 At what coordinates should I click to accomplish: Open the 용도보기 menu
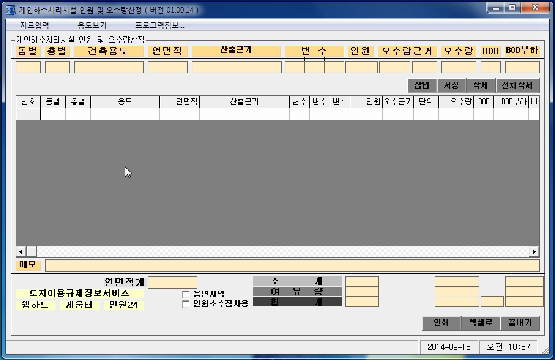[92, 25]
